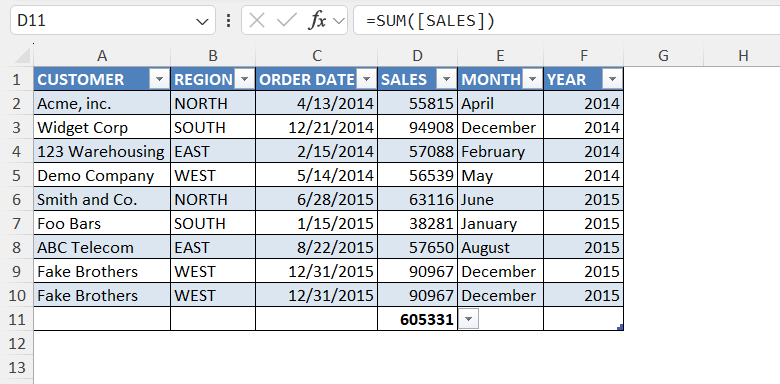Open the total row function dropdown beside 605331
The image size is (780, 384).
pyautogui.click(x=469, y=319)
